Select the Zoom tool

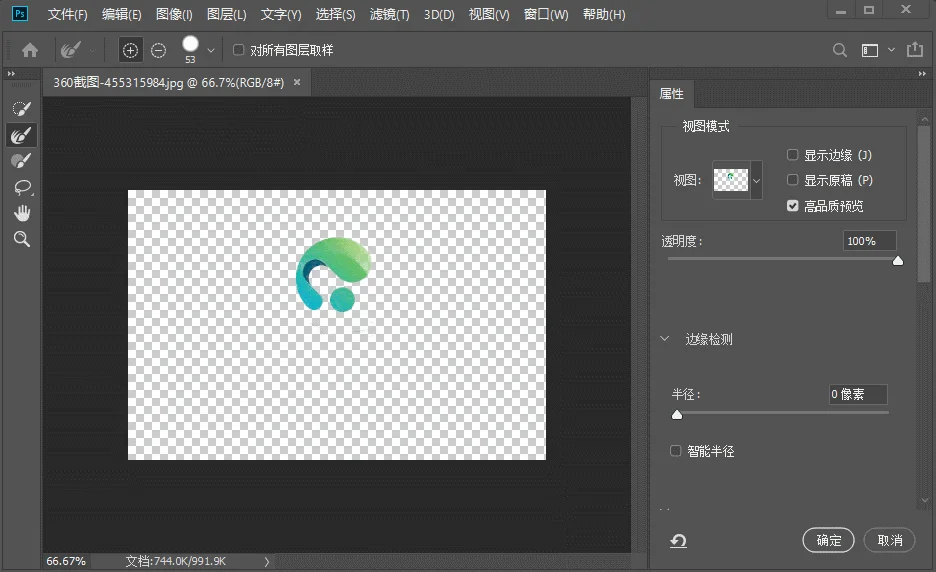22,239
